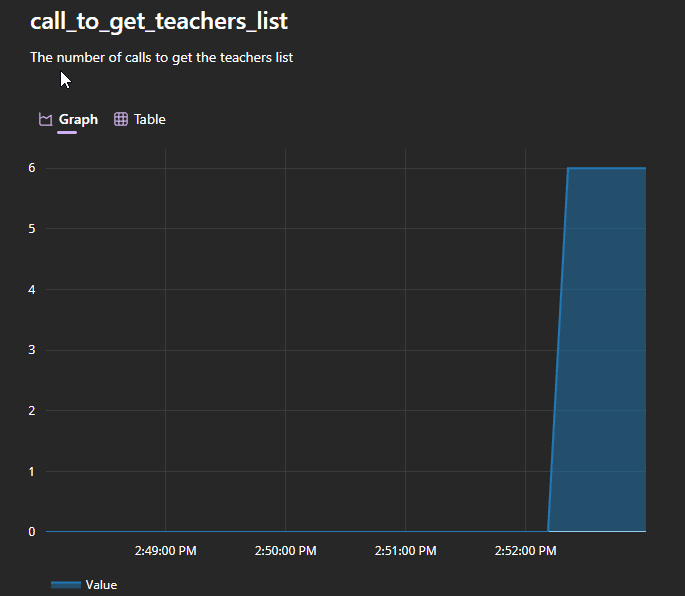Click the Graph tab icon

point(45,120)
